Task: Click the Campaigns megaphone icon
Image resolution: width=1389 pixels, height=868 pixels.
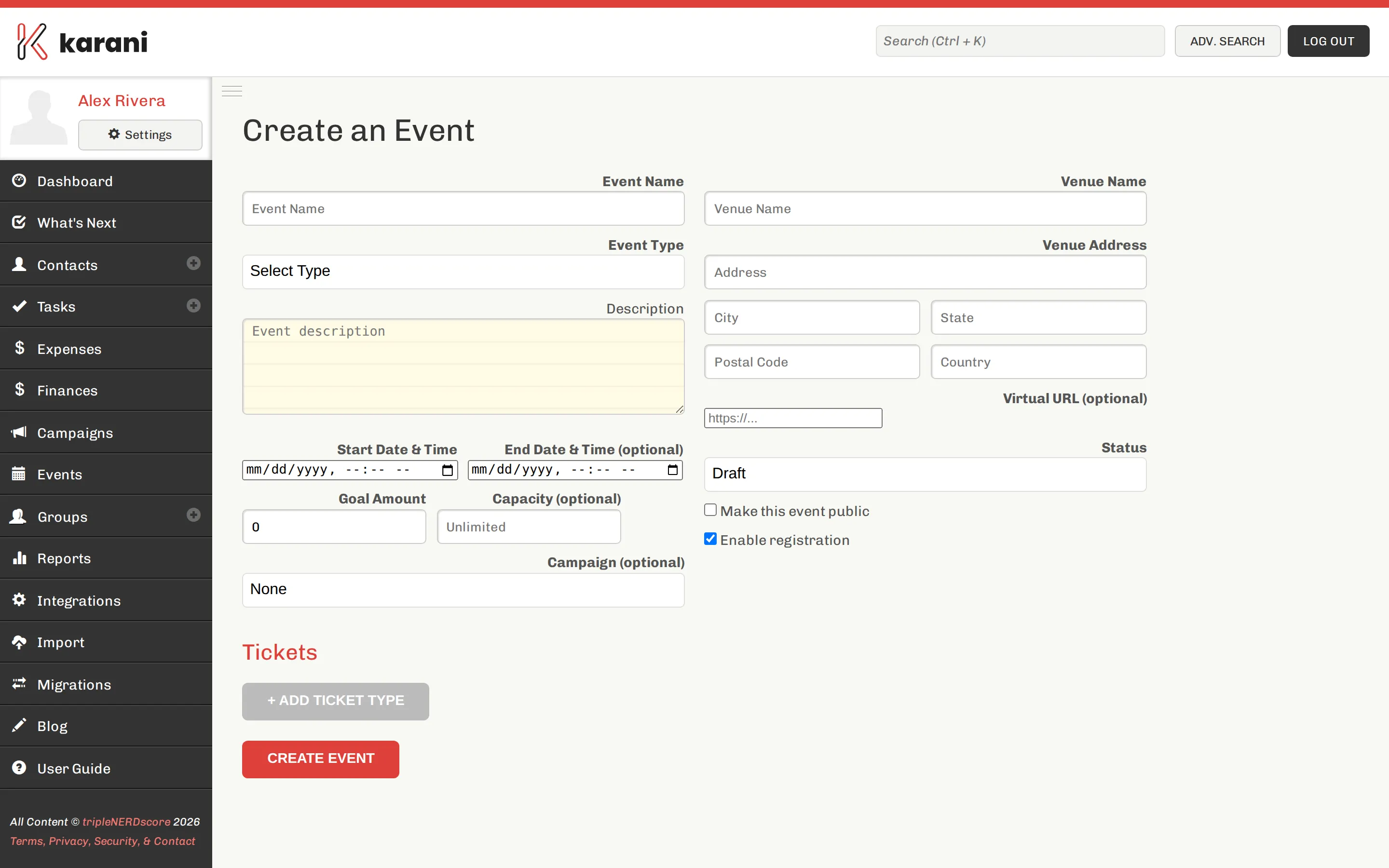Action: pyautogui.click(x=19, y=432)
